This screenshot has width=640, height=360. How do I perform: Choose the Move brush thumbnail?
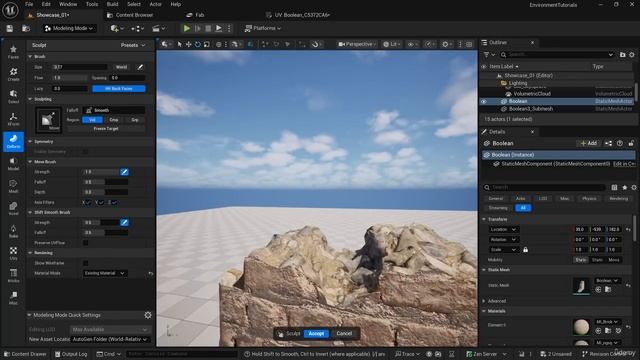[x=49, y=120]
